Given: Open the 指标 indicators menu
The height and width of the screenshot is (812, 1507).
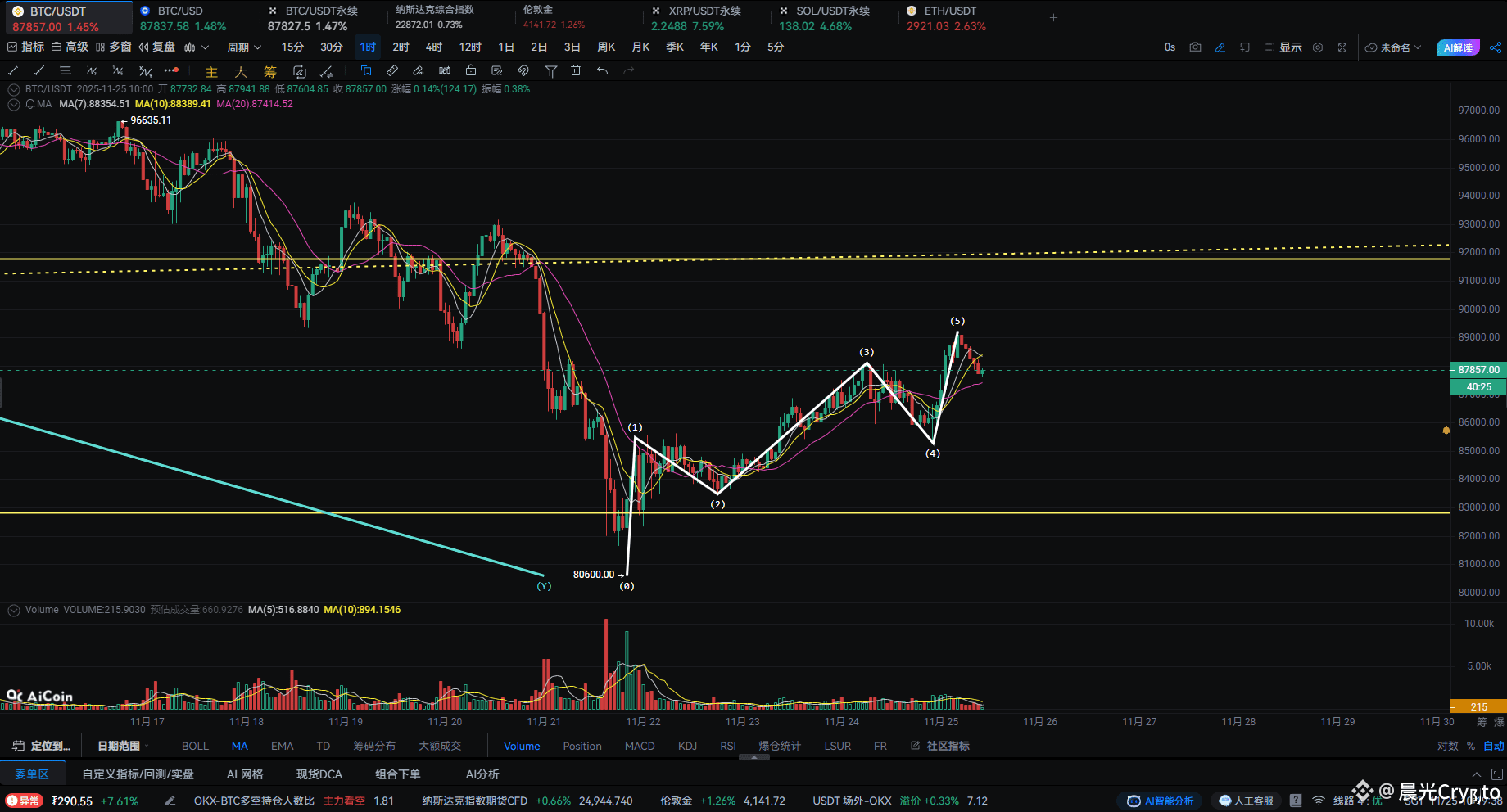Looking at the screenshot, I should [x=25, y=47].
